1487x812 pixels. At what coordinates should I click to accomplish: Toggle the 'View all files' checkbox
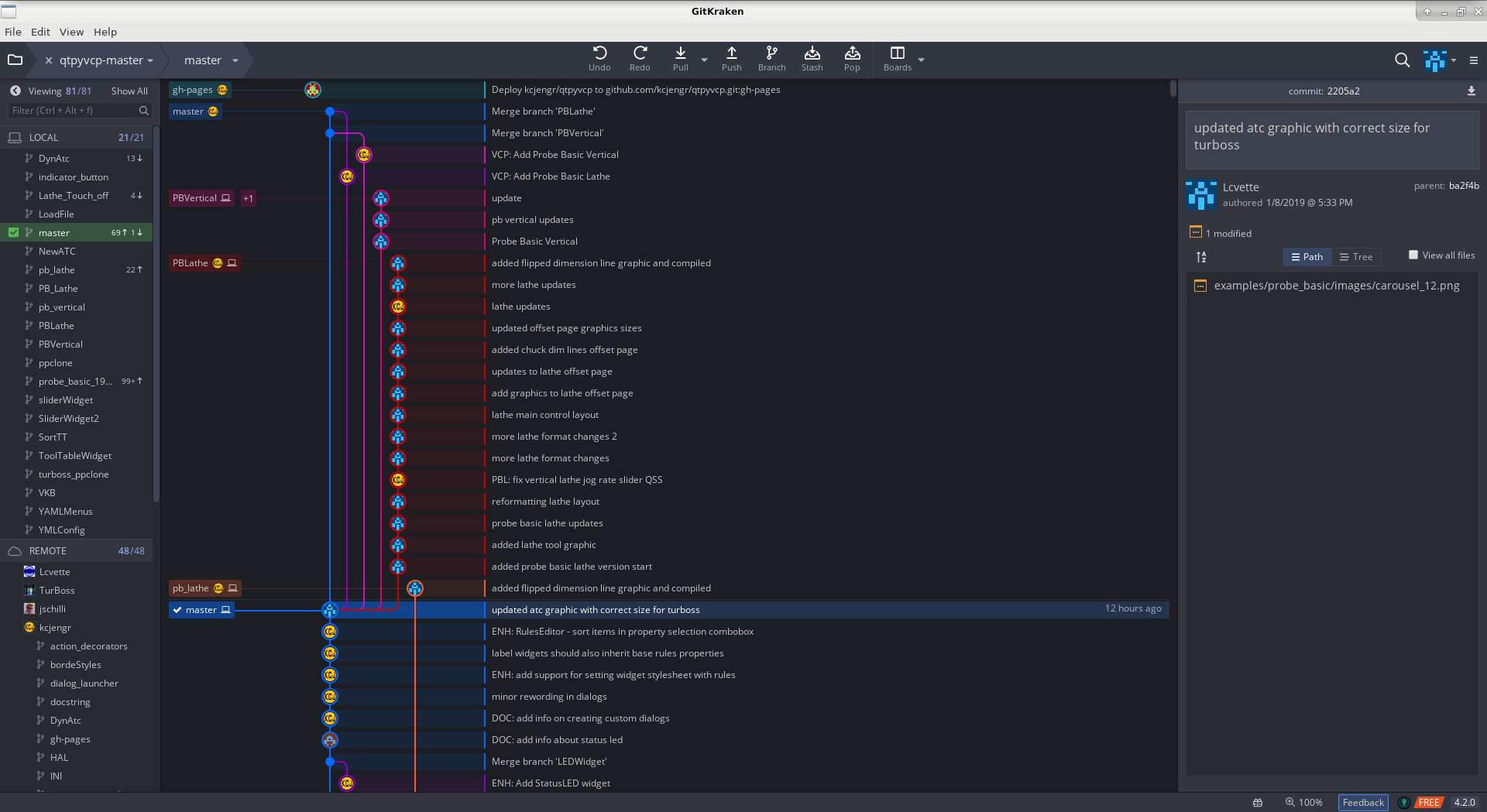(1413, 255)
